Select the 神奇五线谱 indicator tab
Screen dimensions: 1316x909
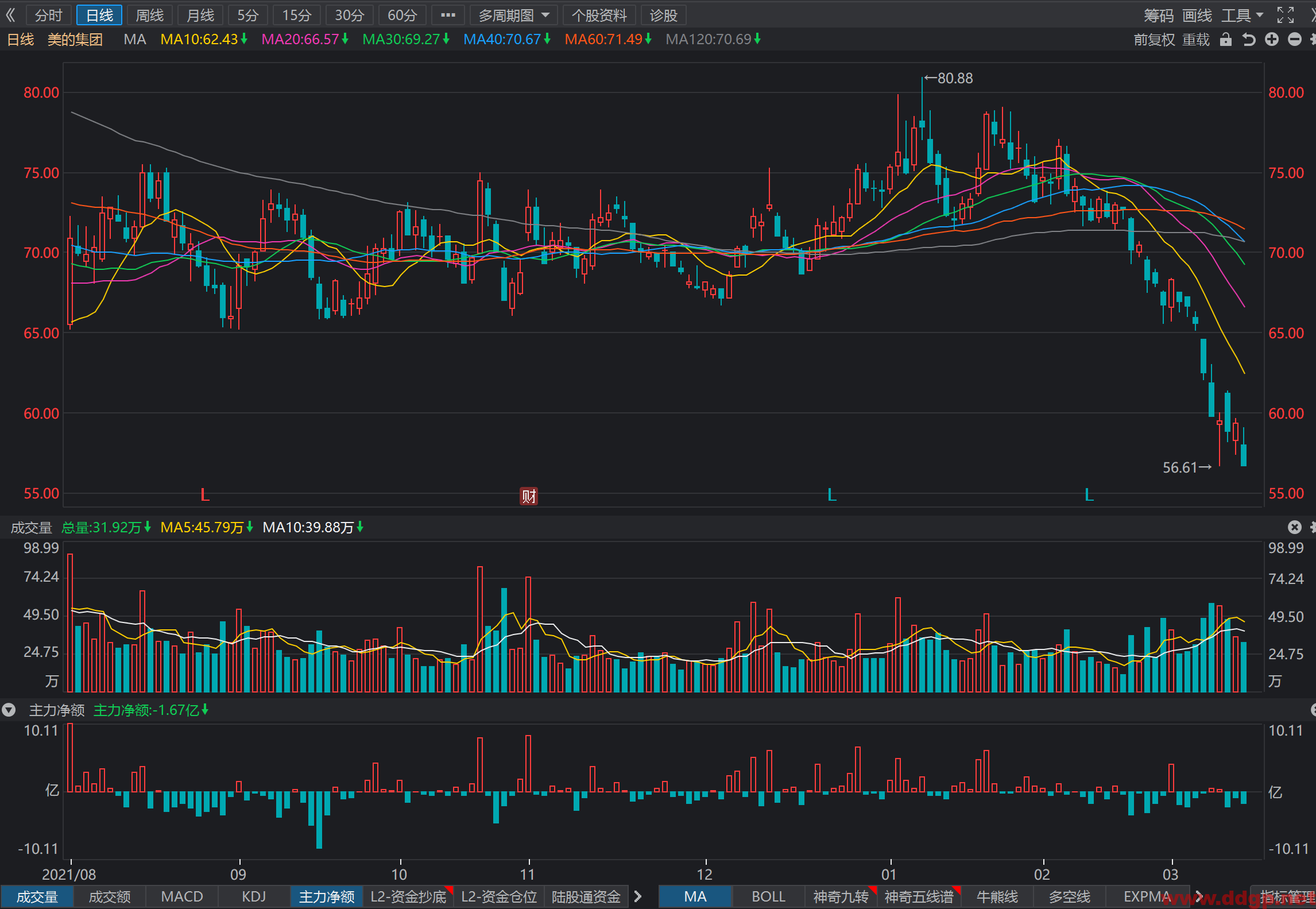tap(919, 897)
